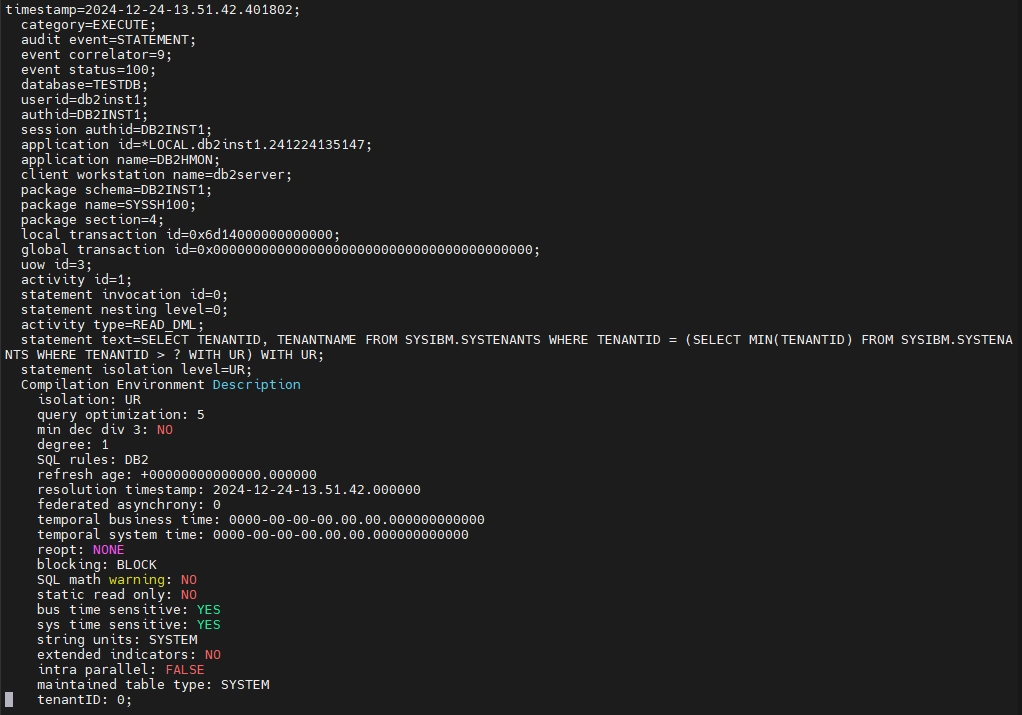Click the red NO after min dec div 3
Image resolution: width=1022 pixels, height=715 pixels.
tap(164, 429)
